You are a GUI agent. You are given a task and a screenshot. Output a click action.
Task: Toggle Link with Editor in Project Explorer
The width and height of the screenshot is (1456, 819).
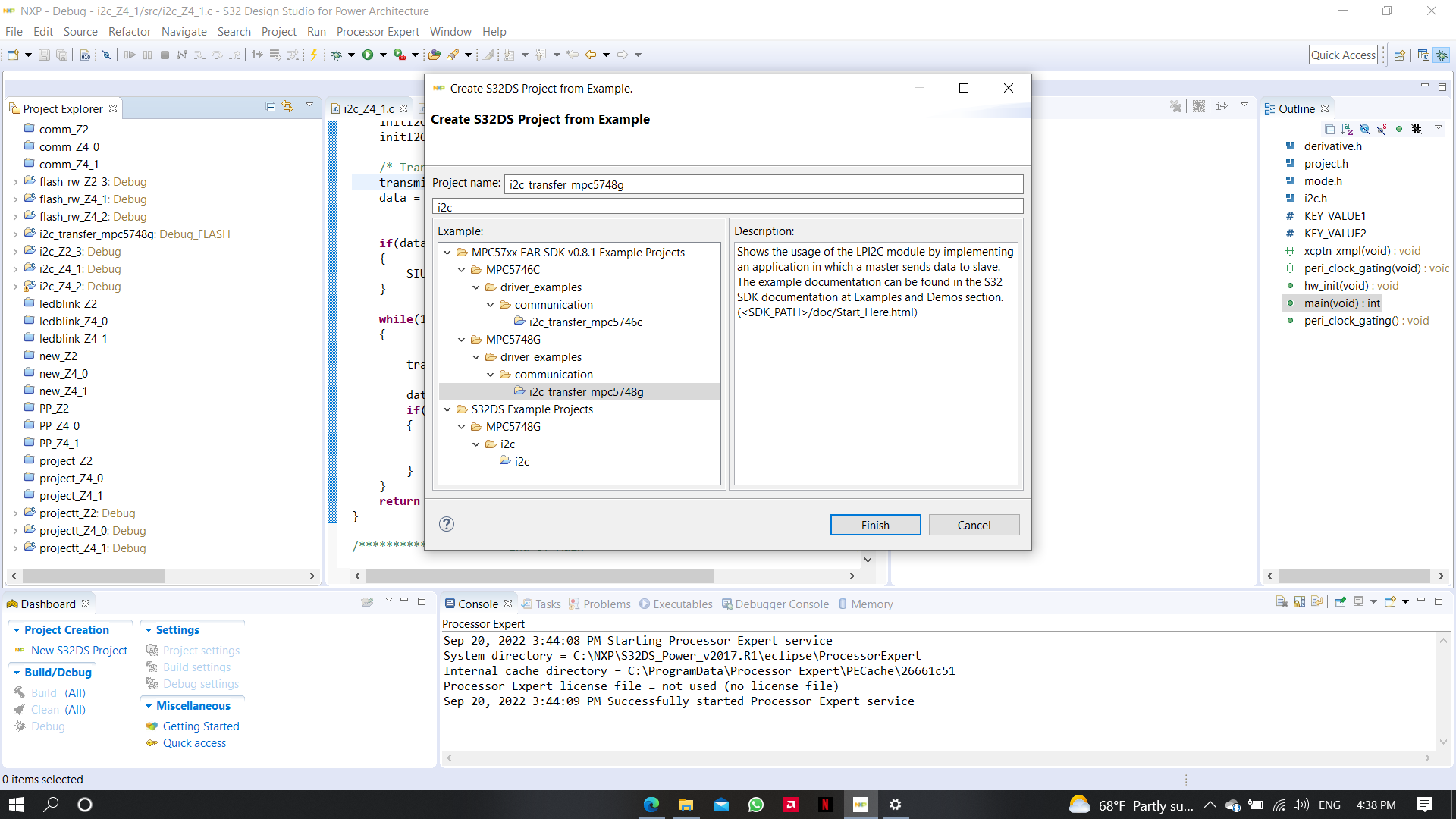click(x=287, y=107)
